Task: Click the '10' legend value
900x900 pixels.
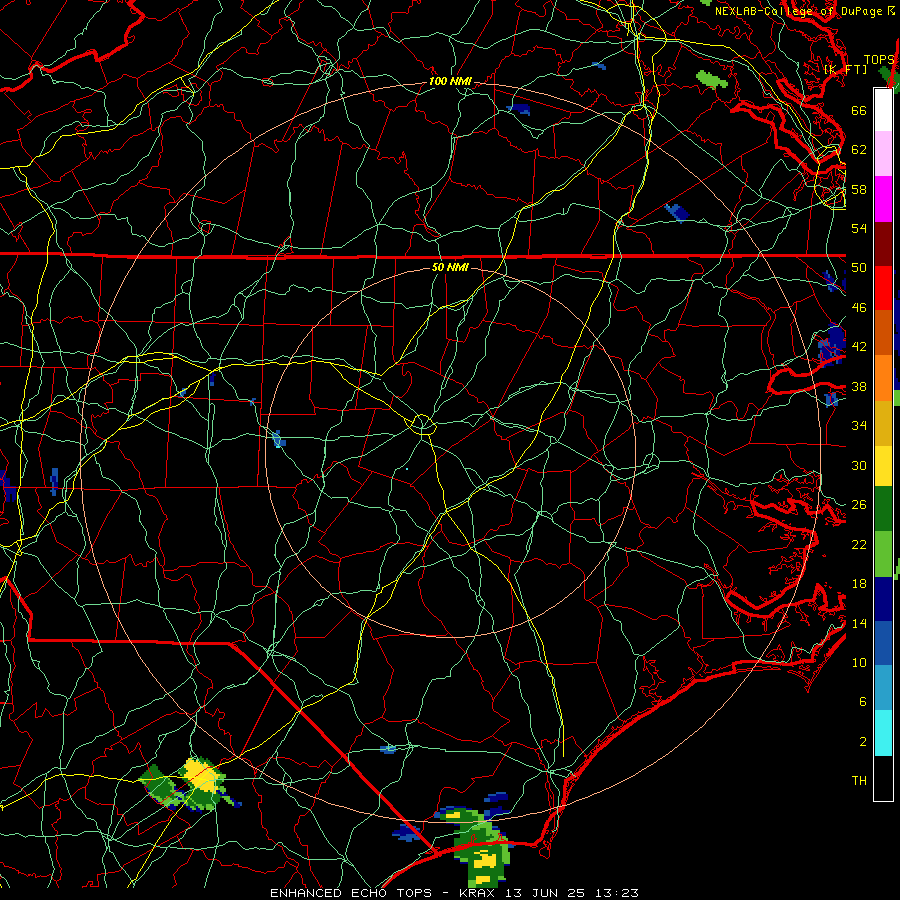Action: (859, 662)
